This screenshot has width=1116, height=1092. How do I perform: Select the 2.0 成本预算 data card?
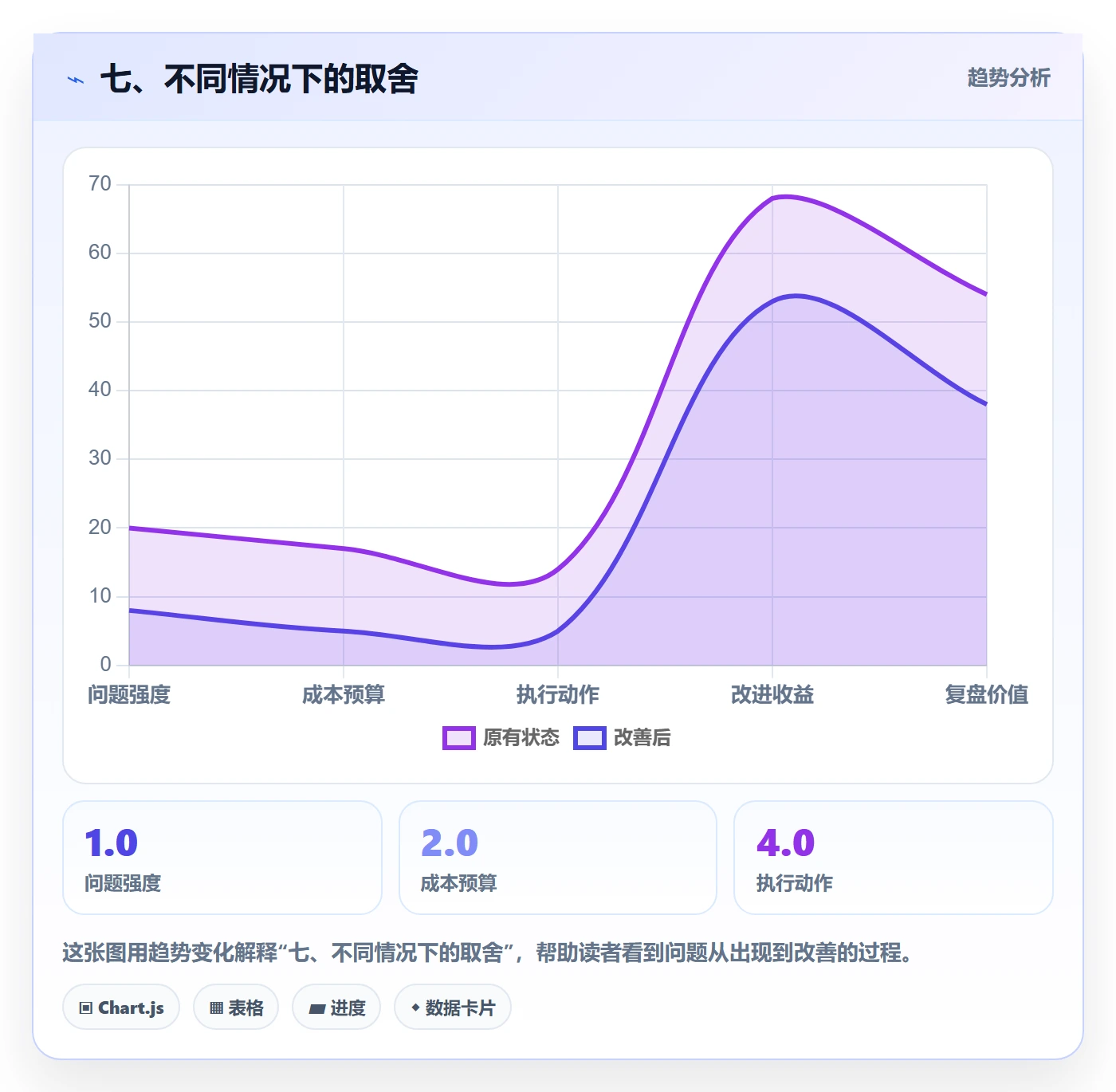tap(558, 858)
